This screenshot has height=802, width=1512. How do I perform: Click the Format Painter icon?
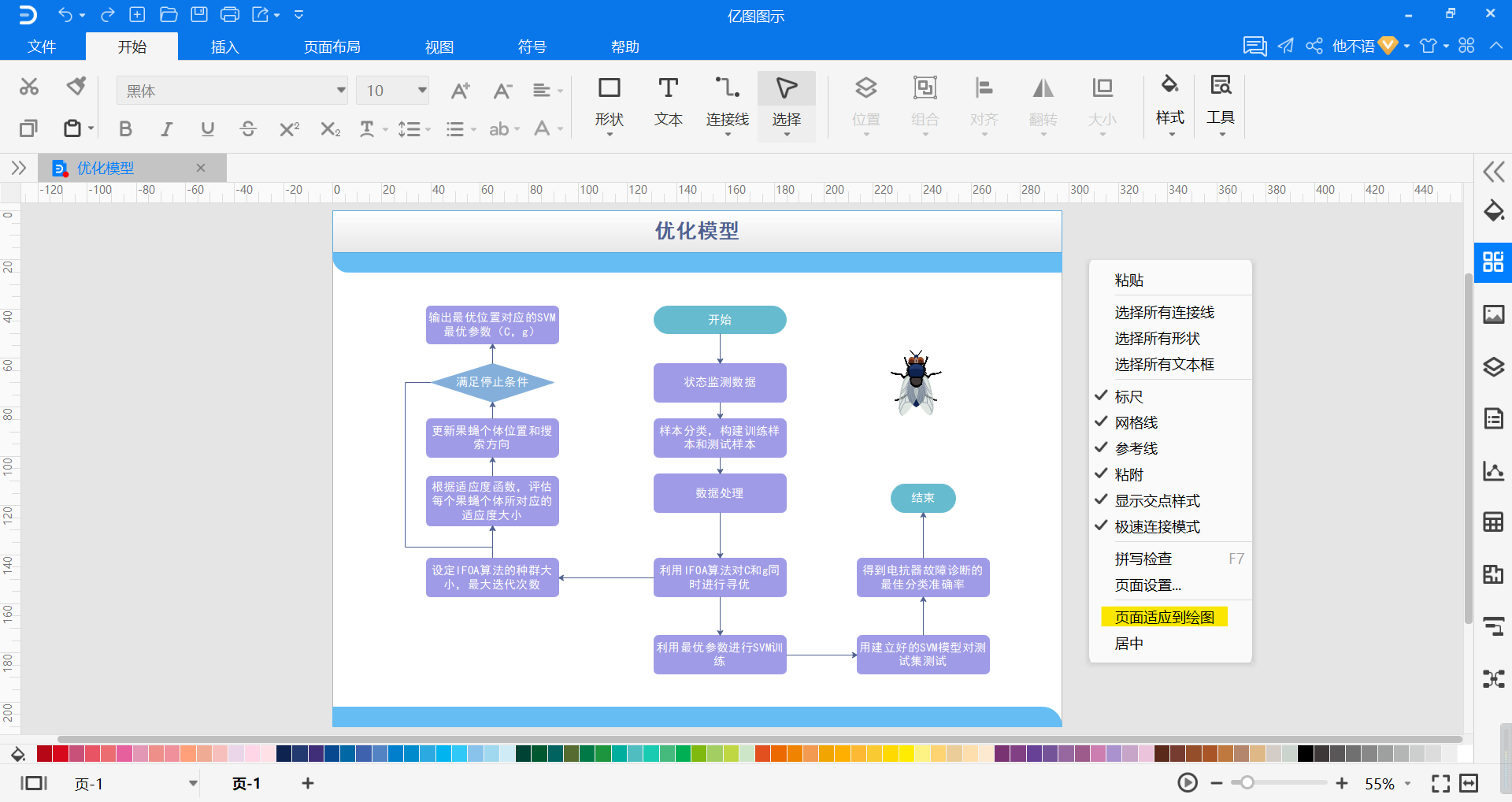(x=76, y=86)
